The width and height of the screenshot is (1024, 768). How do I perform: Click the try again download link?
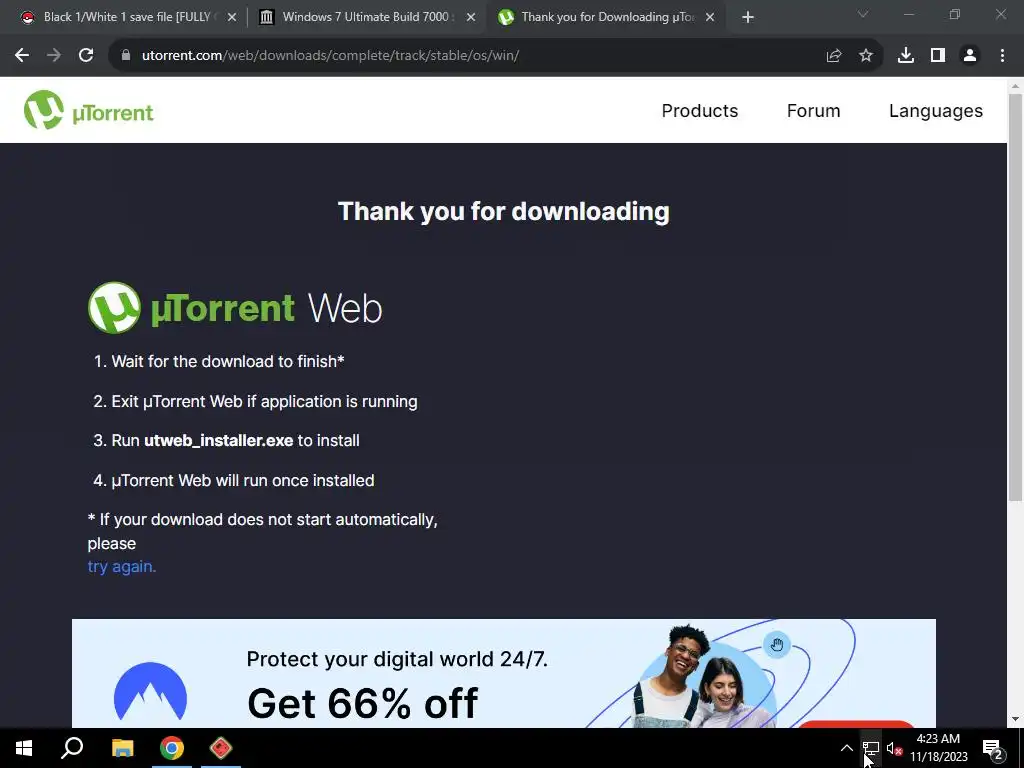pyautogui.click(x=122, y=567)
